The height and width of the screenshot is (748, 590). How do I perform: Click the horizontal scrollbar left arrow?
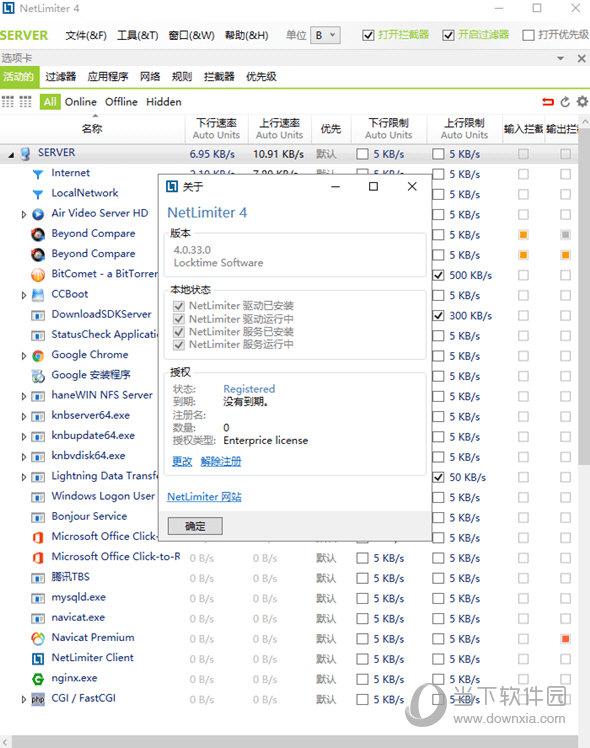click(x=5, y=742)
